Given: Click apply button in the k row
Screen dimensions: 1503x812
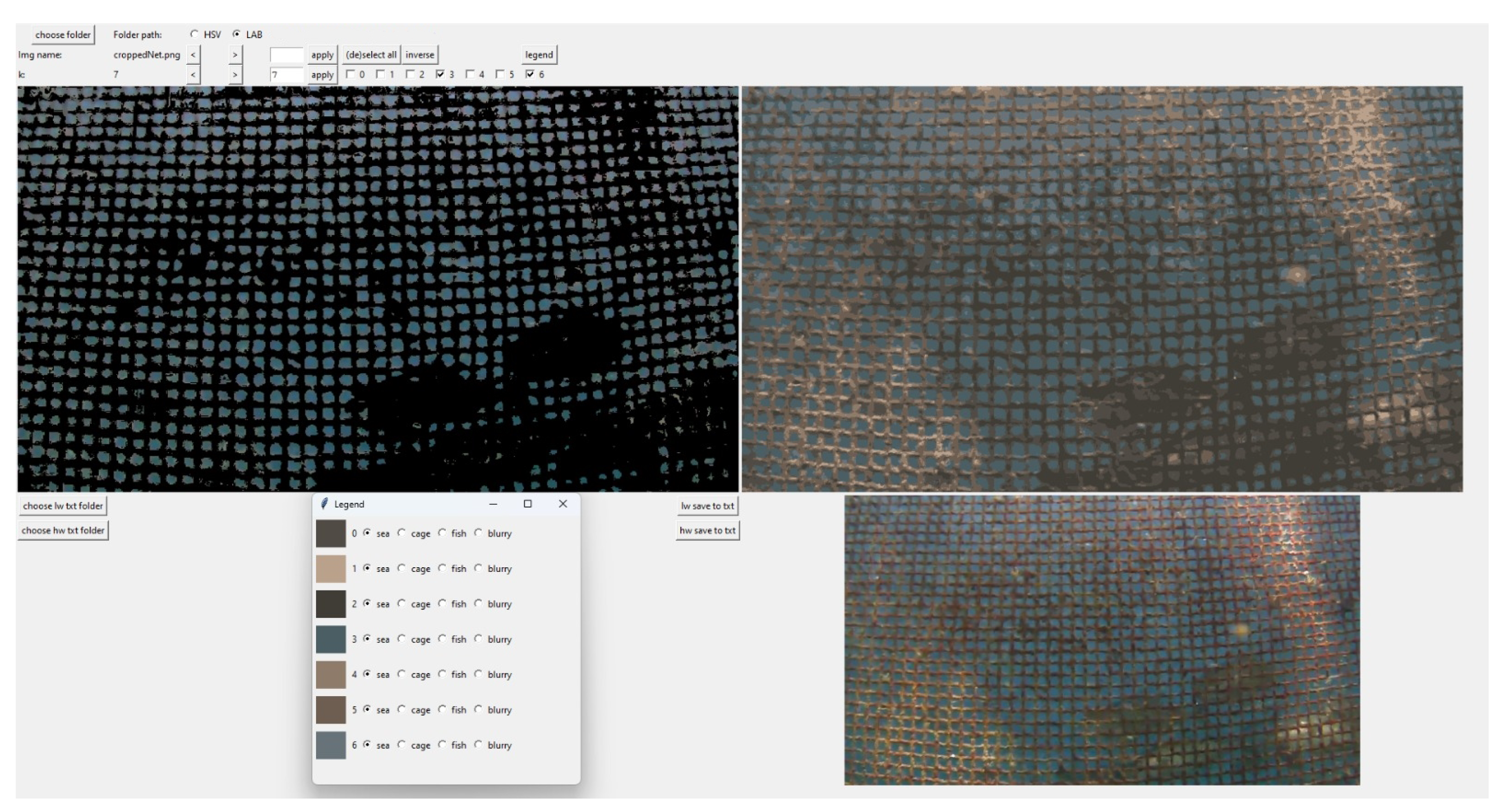Looking at the screenshot, I should tap(322, 75).
